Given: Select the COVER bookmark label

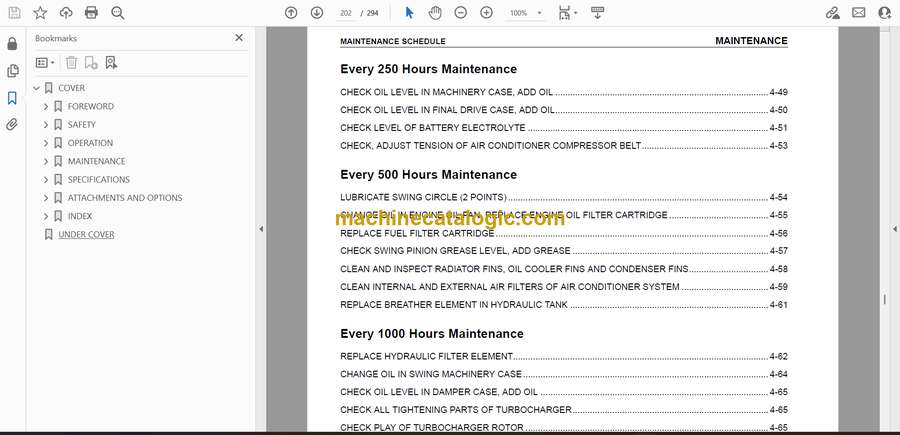Looking at the screenshot, I should pos(72,88).
